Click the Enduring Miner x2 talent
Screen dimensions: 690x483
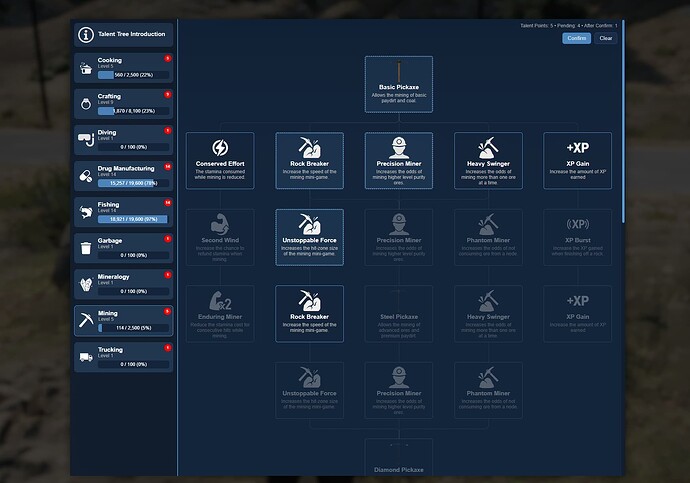click(220, 314)
